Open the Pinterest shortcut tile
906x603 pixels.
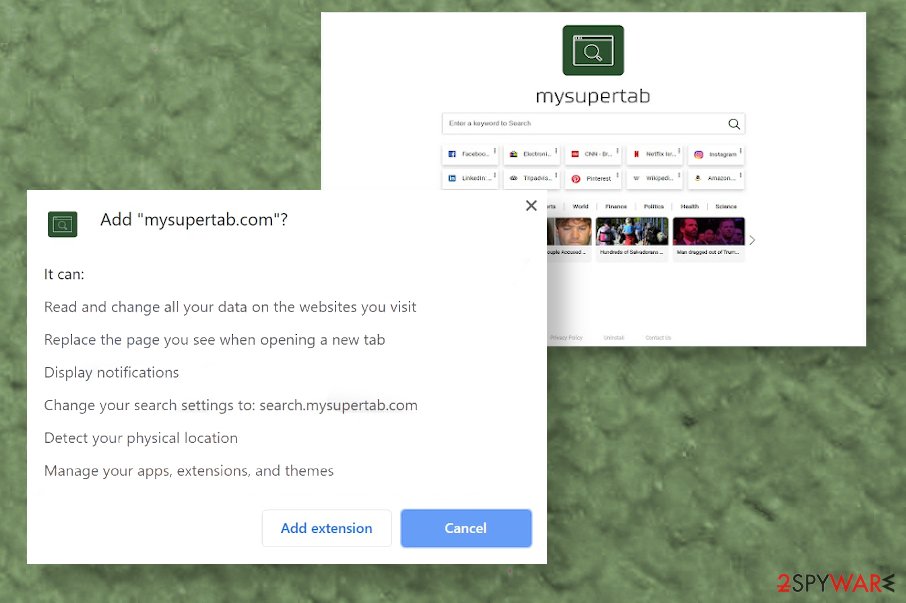click(x=592, y=178)
